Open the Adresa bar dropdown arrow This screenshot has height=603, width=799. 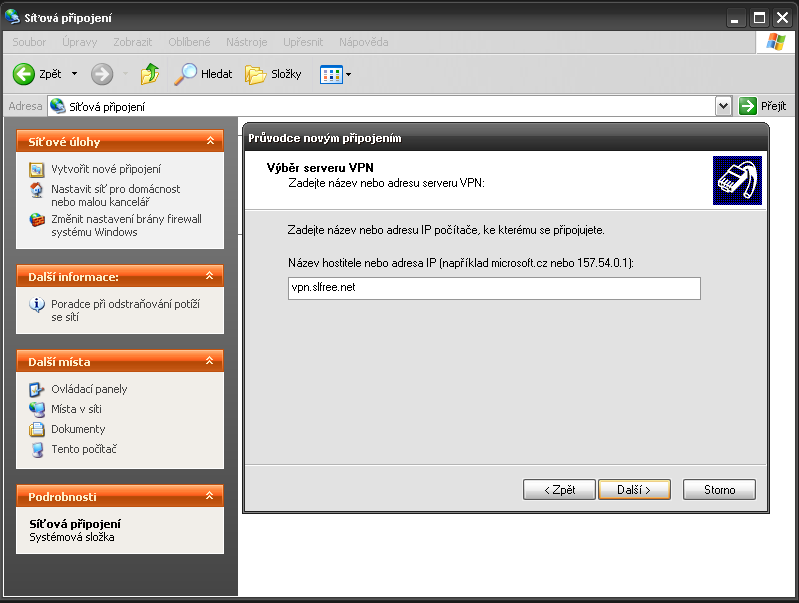[x=724, y=106]
